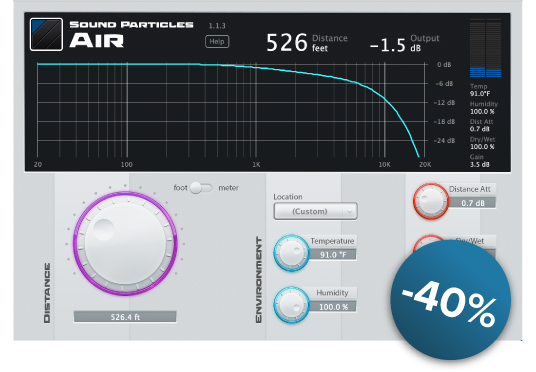The image size is (536, 372).
Task: Click the 91.0 °F temperature value field
Action: 333,255
